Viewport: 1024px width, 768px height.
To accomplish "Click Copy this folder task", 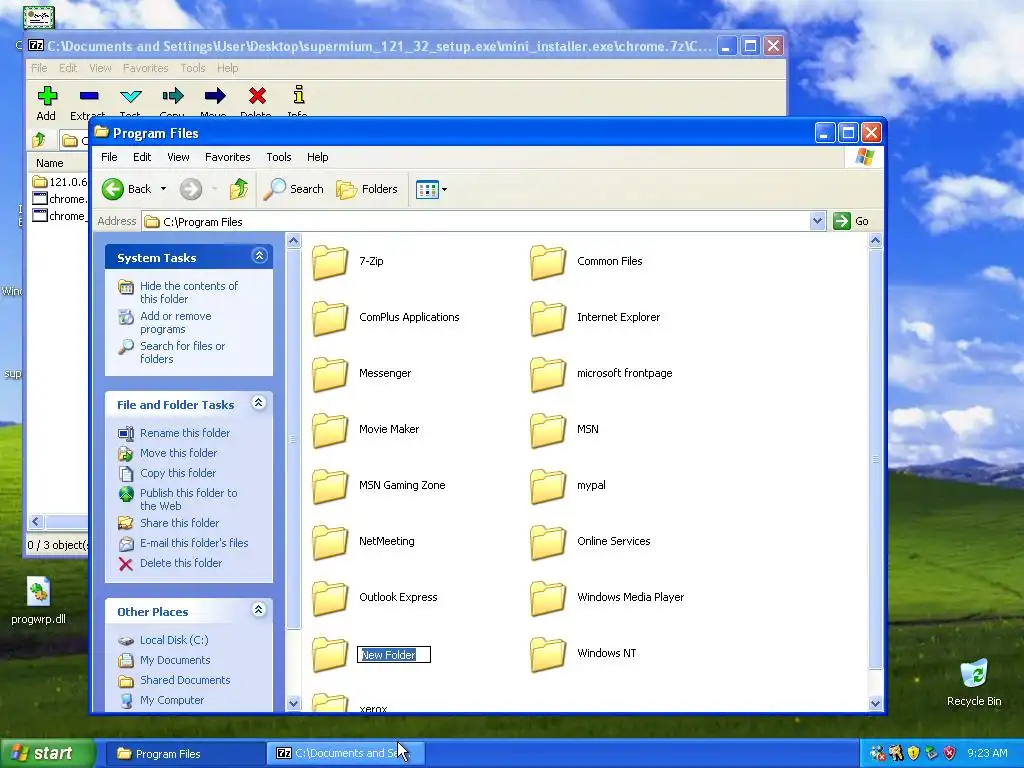I will [178, 473].
